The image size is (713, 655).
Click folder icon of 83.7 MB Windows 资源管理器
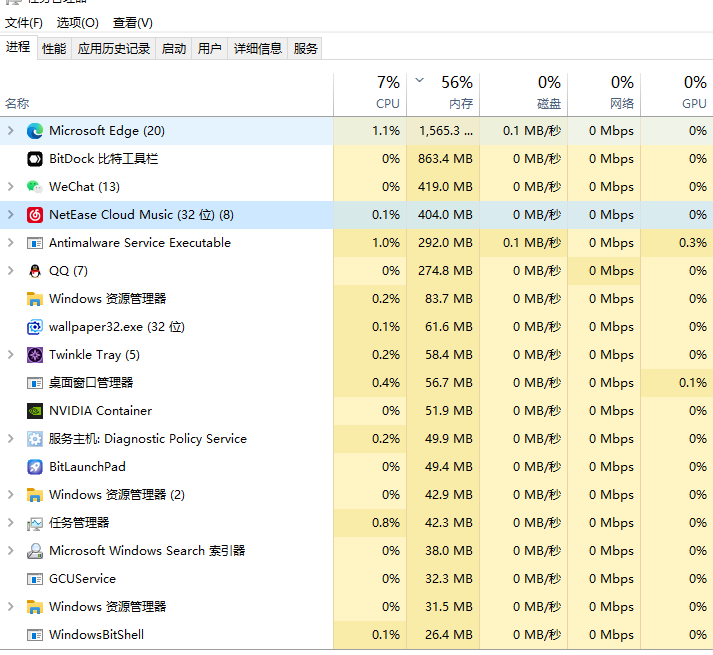click(x=35, y=299)
